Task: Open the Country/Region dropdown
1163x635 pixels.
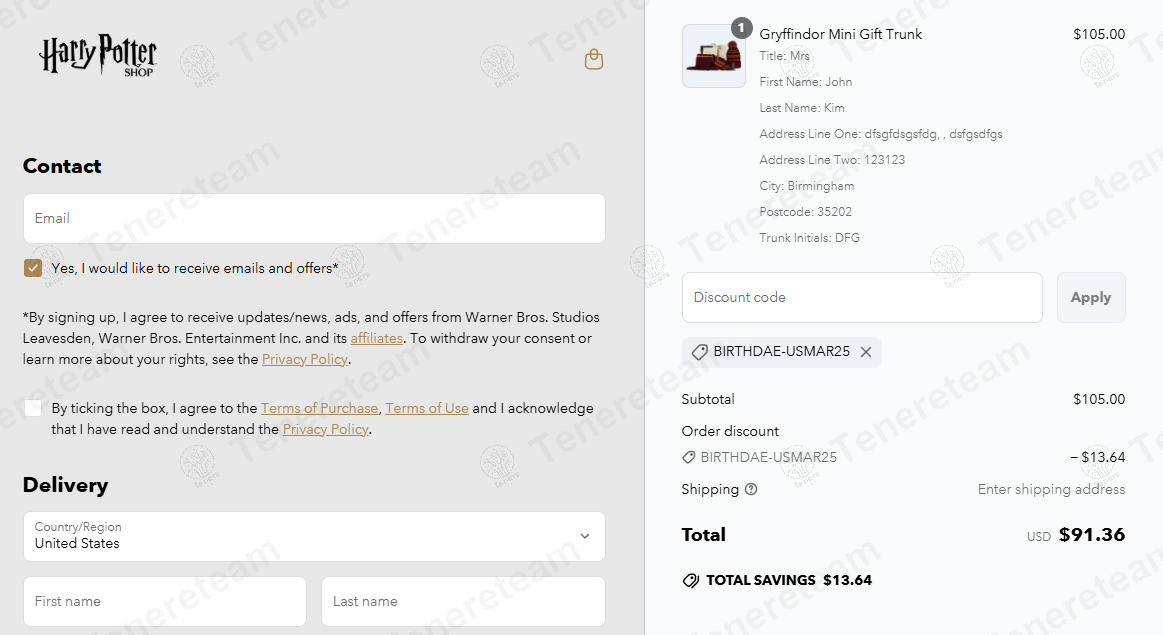Action: click(x=314, y=536)
